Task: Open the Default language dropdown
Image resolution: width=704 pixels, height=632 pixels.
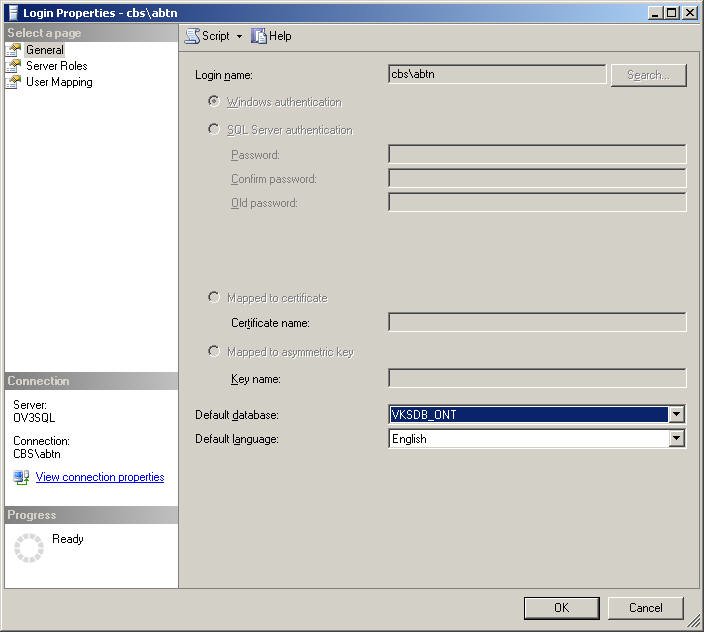Action: pos(676,439)
